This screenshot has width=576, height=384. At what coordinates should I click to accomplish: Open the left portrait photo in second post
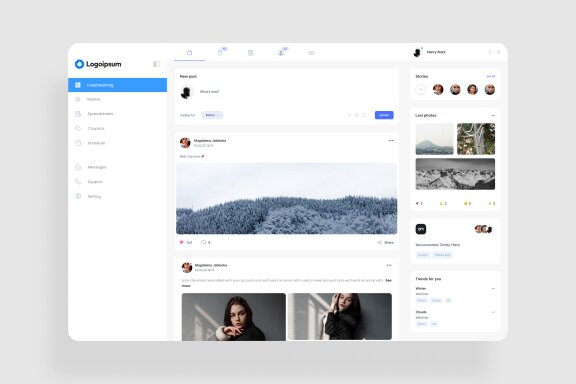tap(234, 317)
